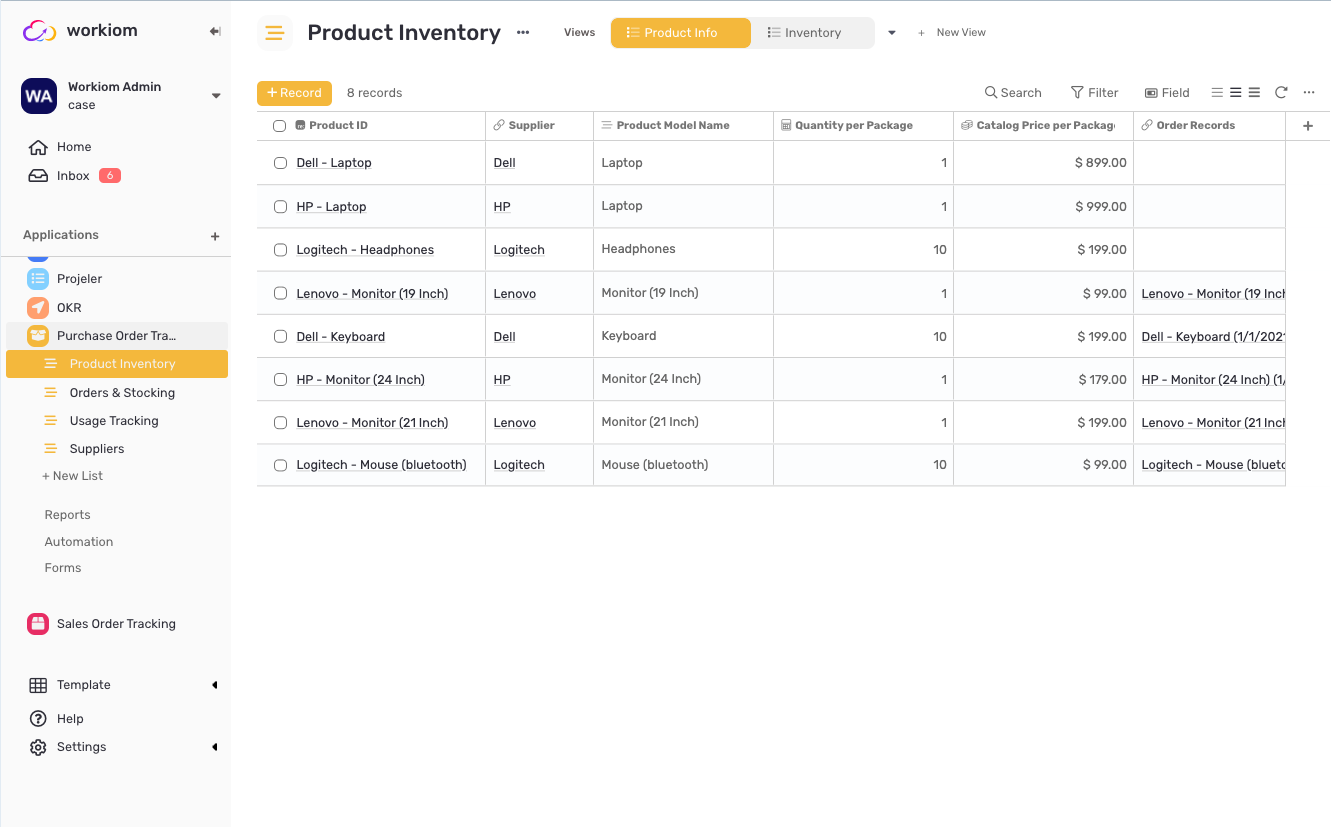Open the Product Inventory overflow menu

click(x=523, y=32)
